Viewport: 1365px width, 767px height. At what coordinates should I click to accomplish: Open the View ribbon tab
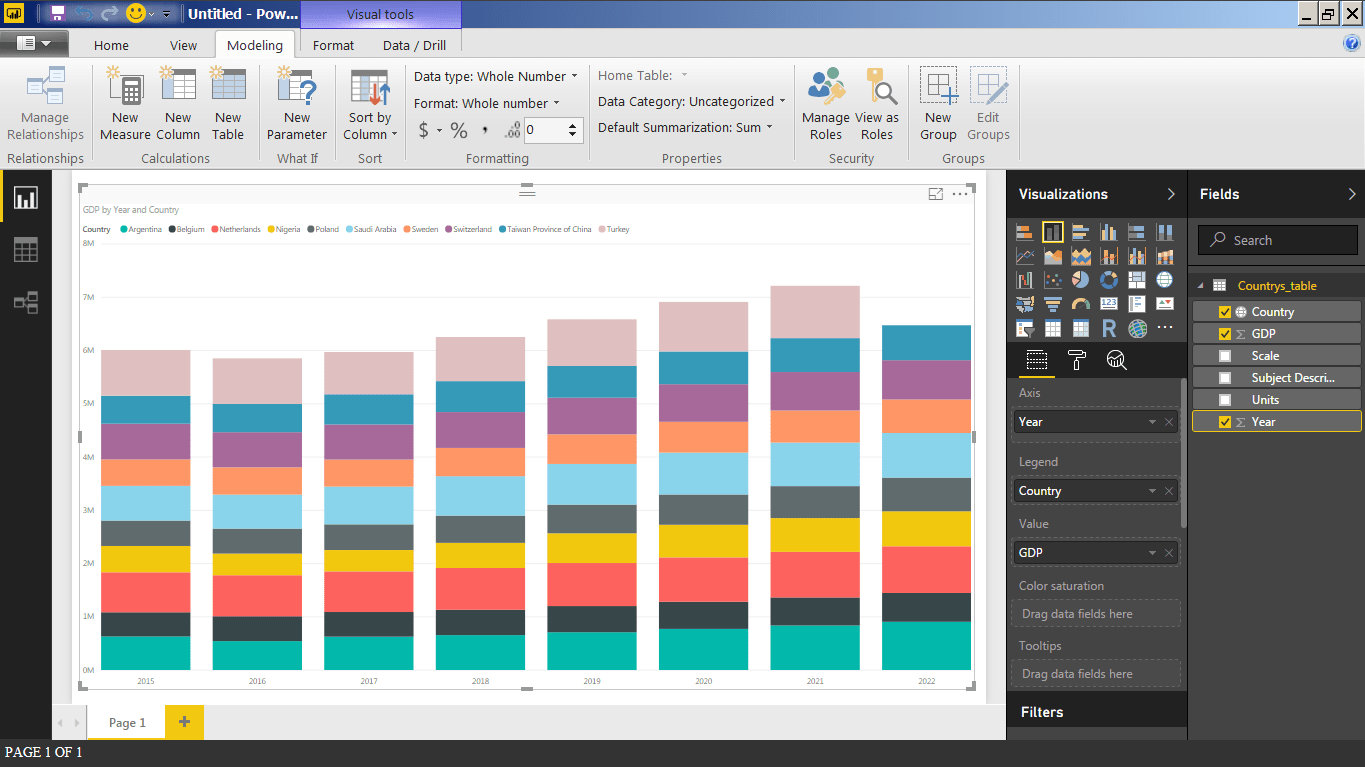point(183,44)
